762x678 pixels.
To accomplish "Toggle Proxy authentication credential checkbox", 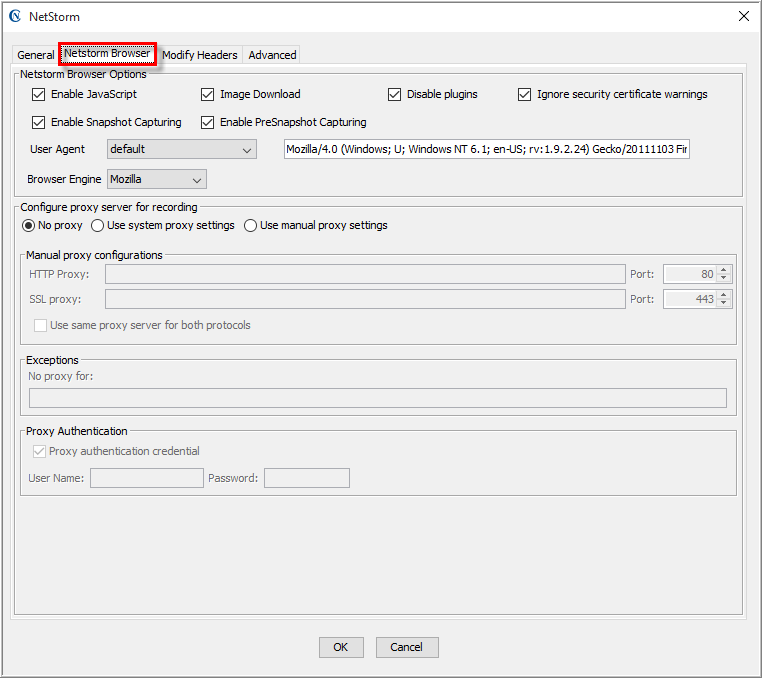I will [39, 452].
